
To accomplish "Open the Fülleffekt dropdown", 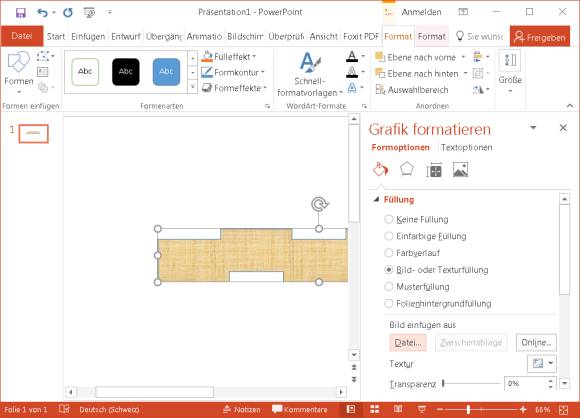I will click(229, 57).
